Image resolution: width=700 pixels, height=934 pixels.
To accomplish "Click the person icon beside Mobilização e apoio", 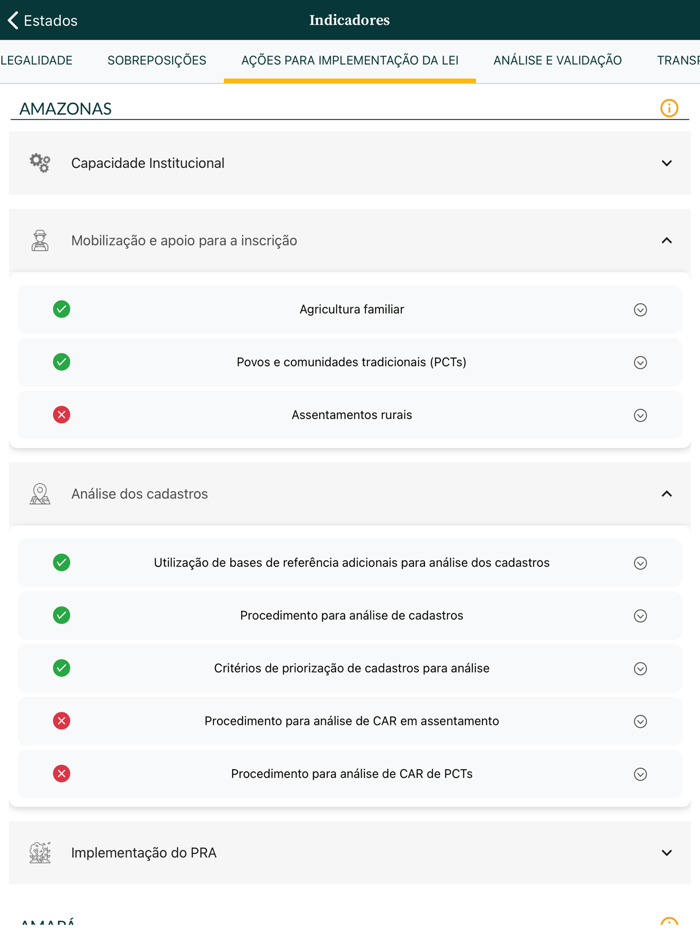I will [x=39, y=240].
